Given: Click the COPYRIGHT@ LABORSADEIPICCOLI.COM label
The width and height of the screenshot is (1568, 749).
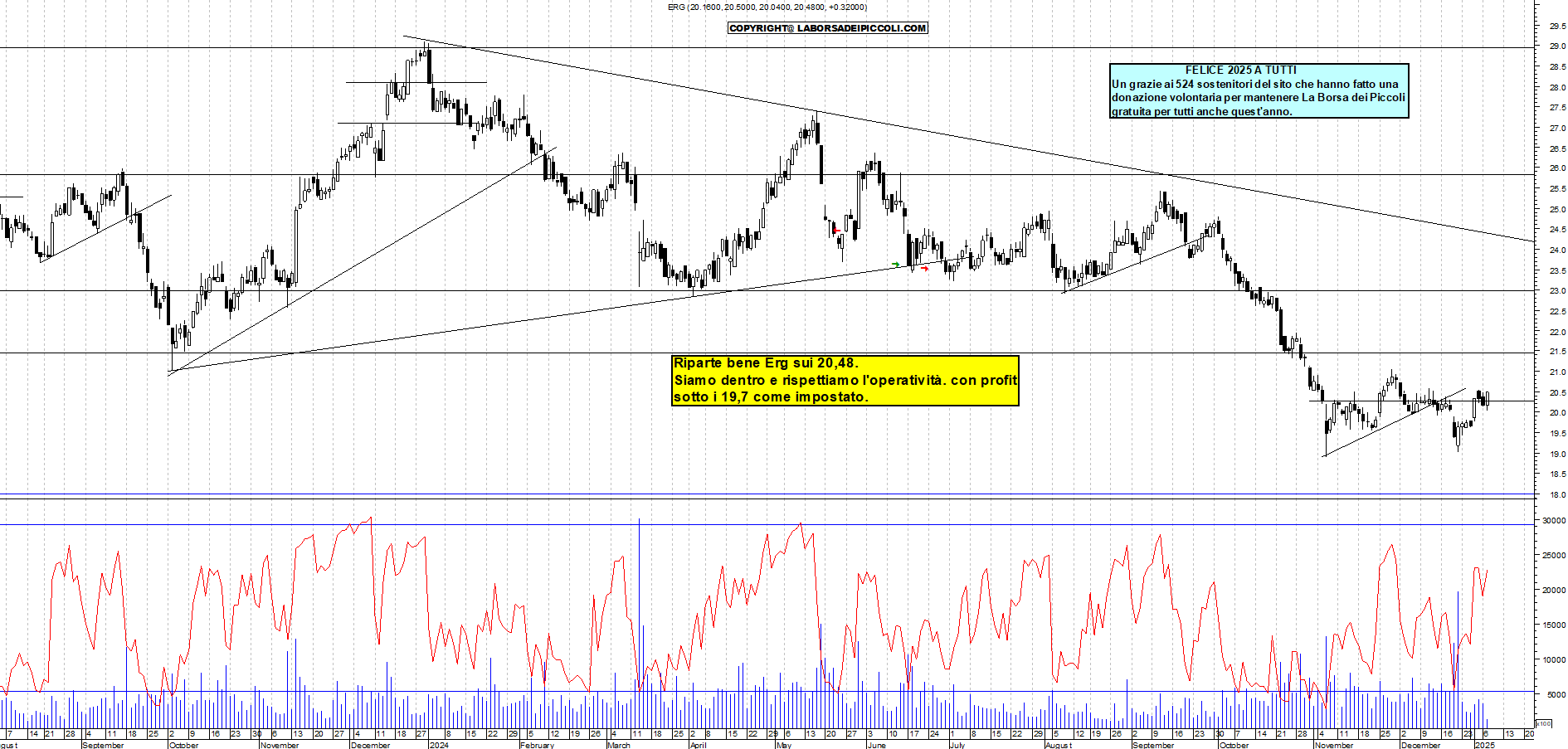Looking at the screenshot, I should tap(828, 28).
